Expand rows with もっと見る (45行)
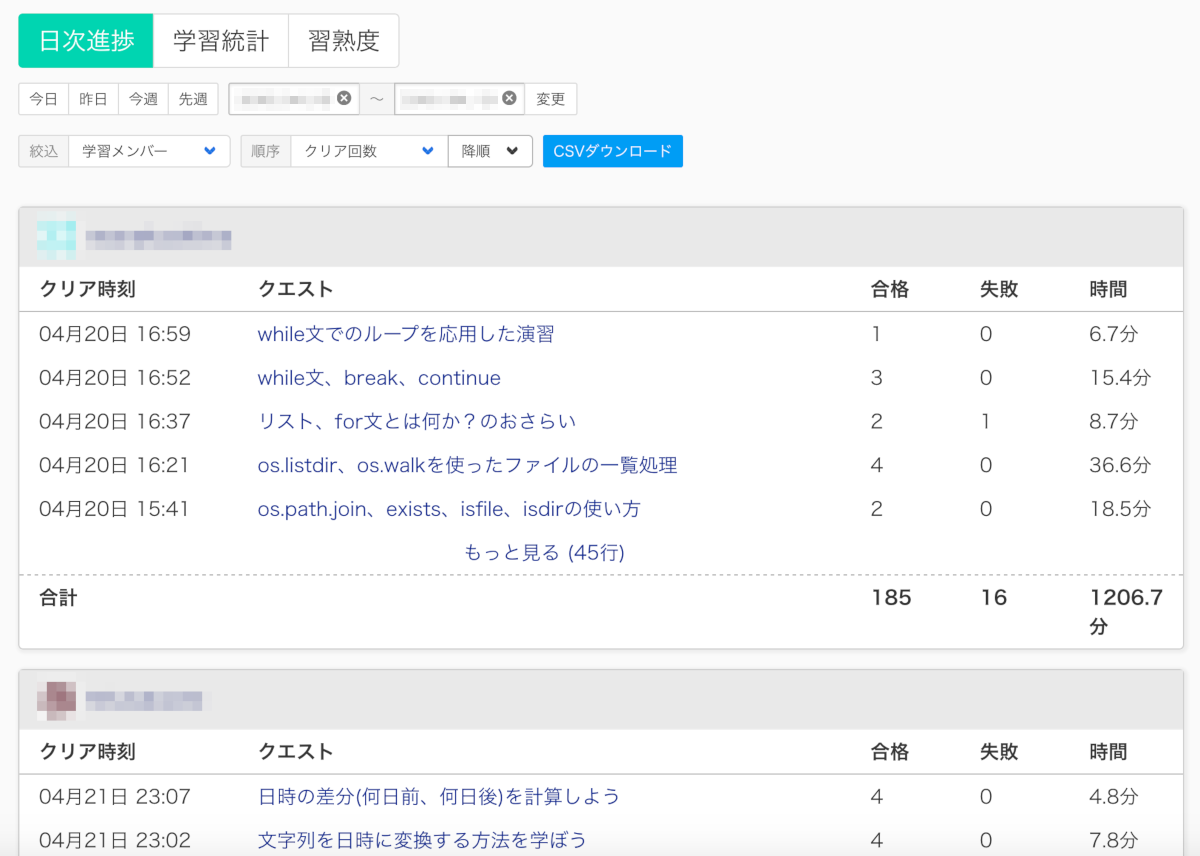Viewport: 1200px width, 856px height. tap(544, 553)
